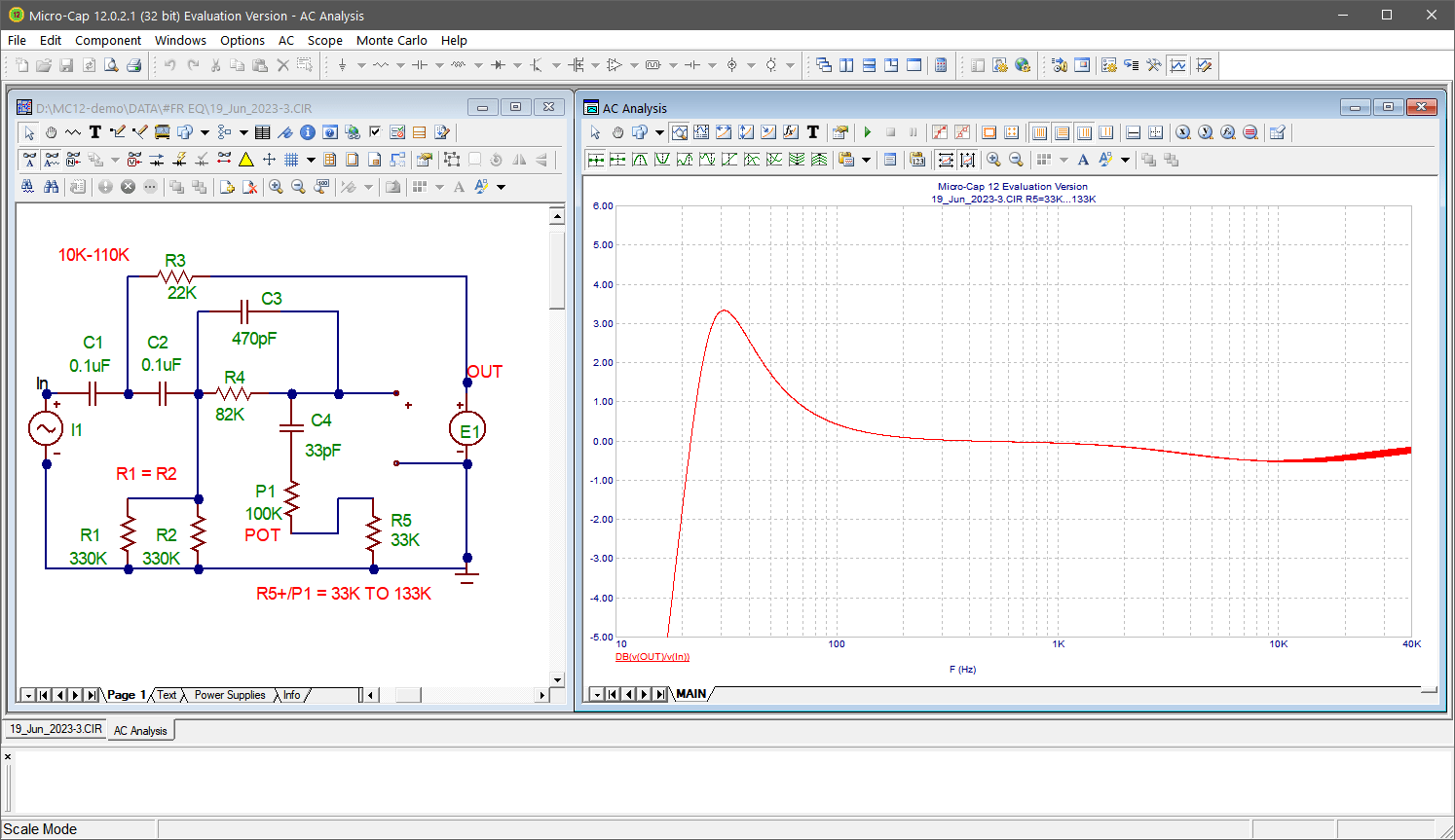Open the schematic graphics dropdown arrow
1455x840 pixels.
click(205, 132)
